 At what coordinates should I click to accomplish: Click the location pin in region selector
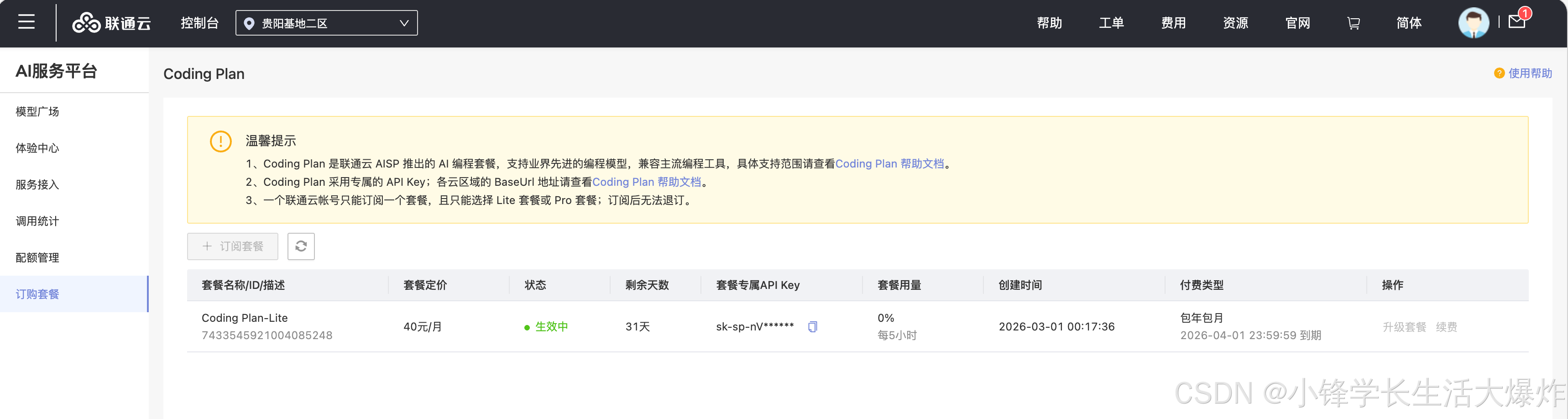tap(248, 23)
